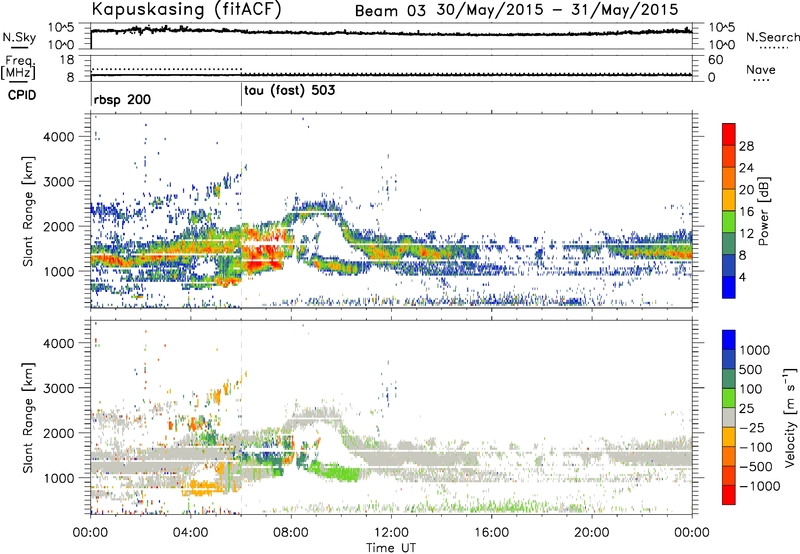Click the '12:00' time axis label
800x554 pixels.
[391, 533]
